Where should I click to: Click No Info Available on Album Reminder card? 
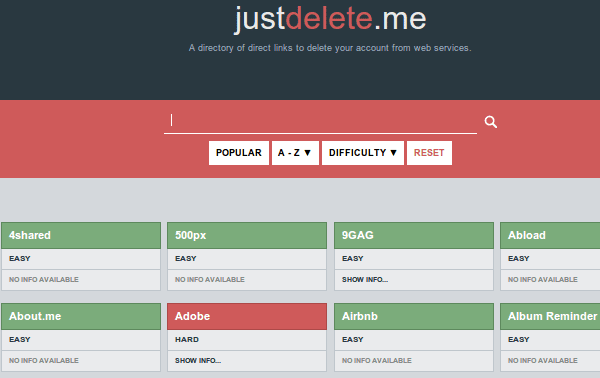[543, 361]
